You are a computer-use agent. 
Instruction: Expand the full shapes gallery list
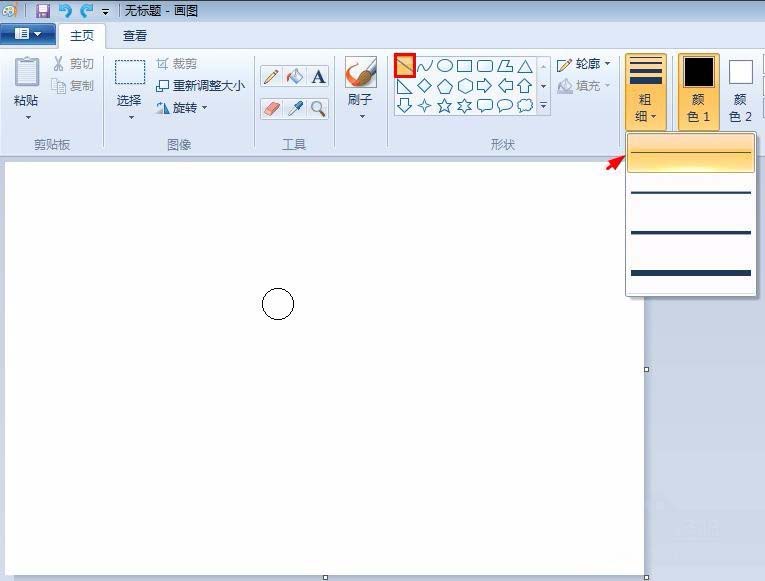(x=544, y=105)
